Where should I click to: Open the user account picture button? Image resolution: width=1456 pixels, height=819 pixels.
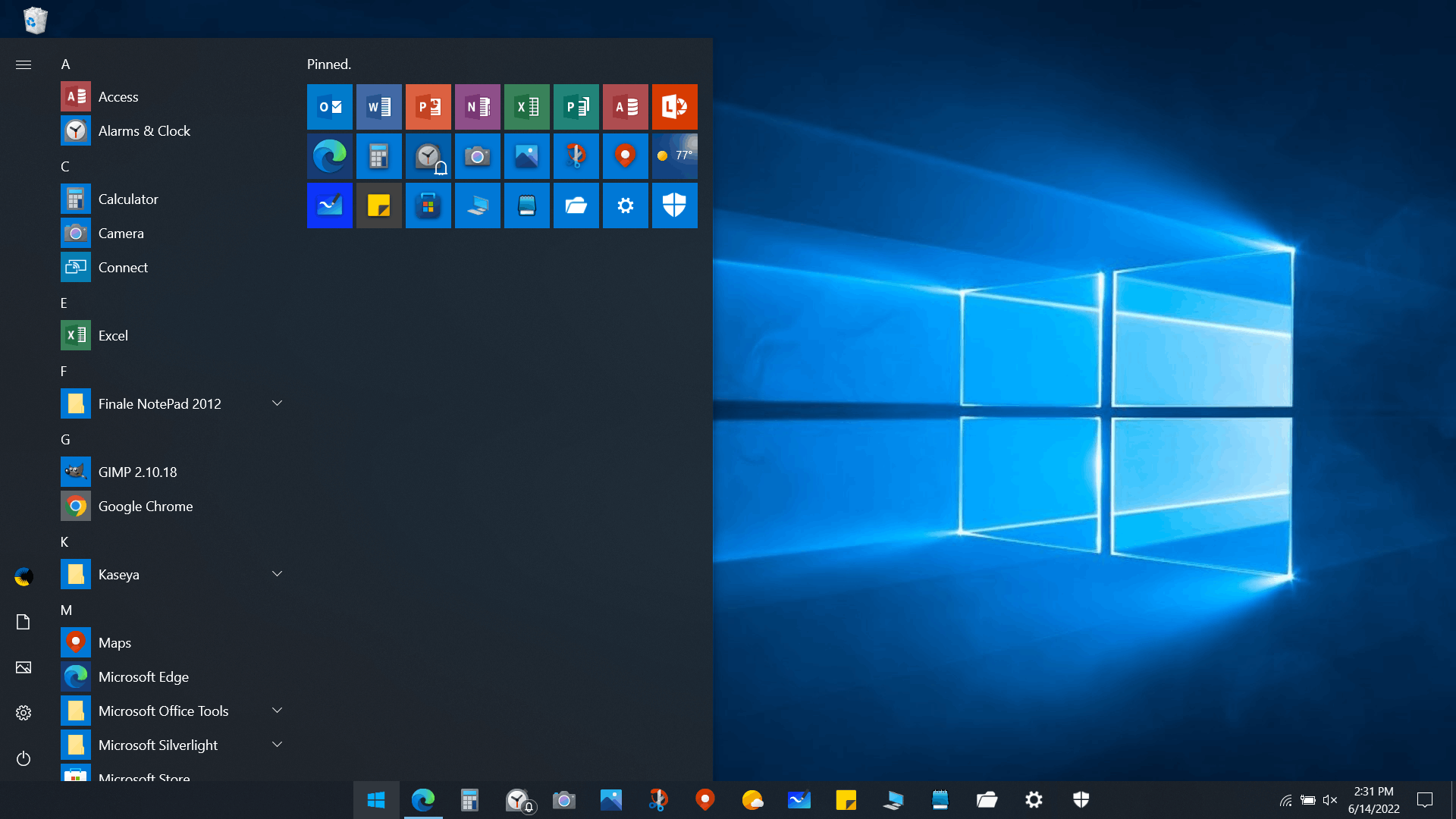[24, 577]
